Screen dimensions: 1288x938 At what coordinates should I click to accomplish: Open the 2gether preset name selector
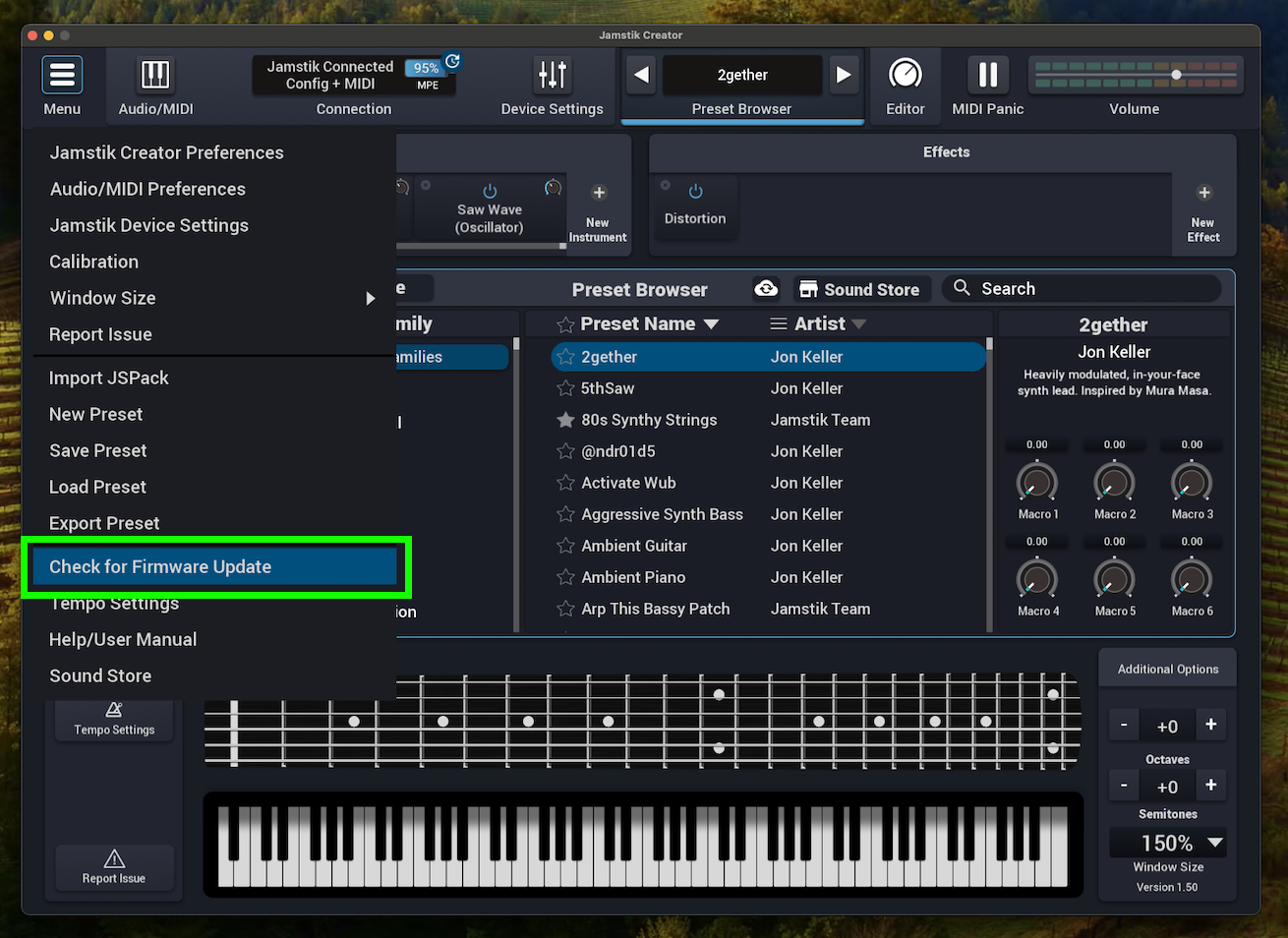742,75
